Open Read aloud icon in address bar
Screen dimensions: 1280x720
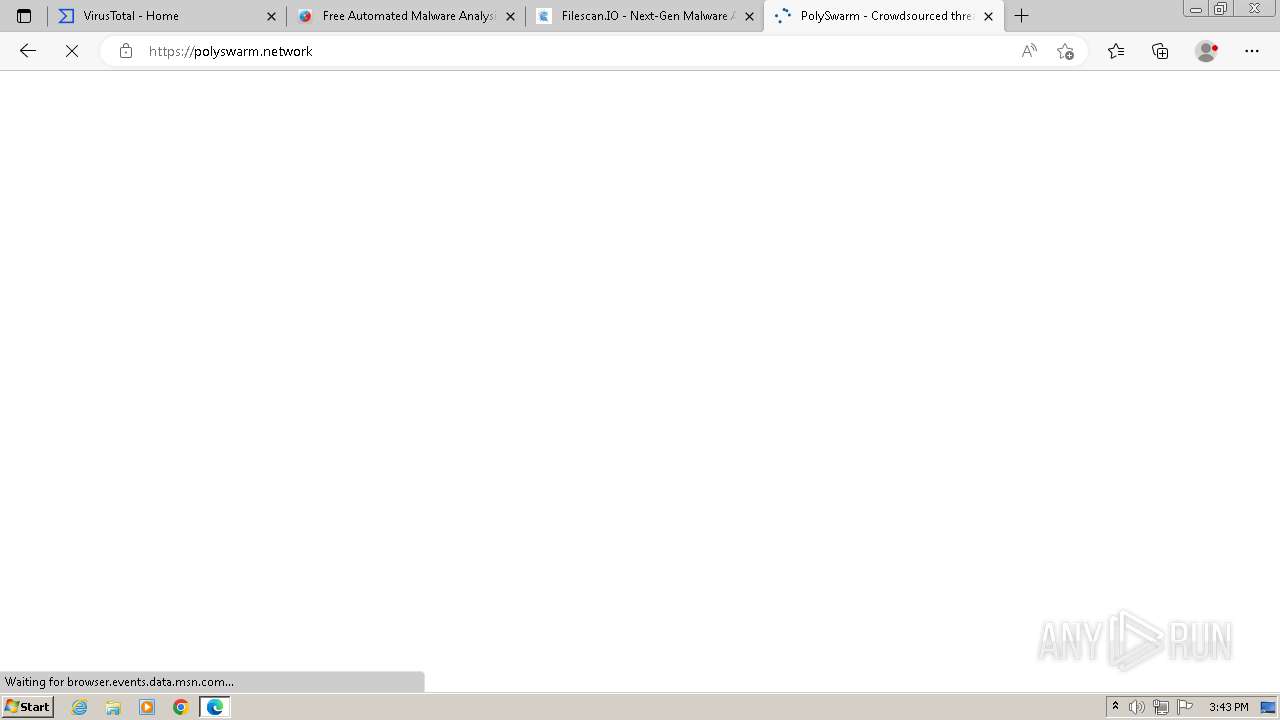point(1029,51)
